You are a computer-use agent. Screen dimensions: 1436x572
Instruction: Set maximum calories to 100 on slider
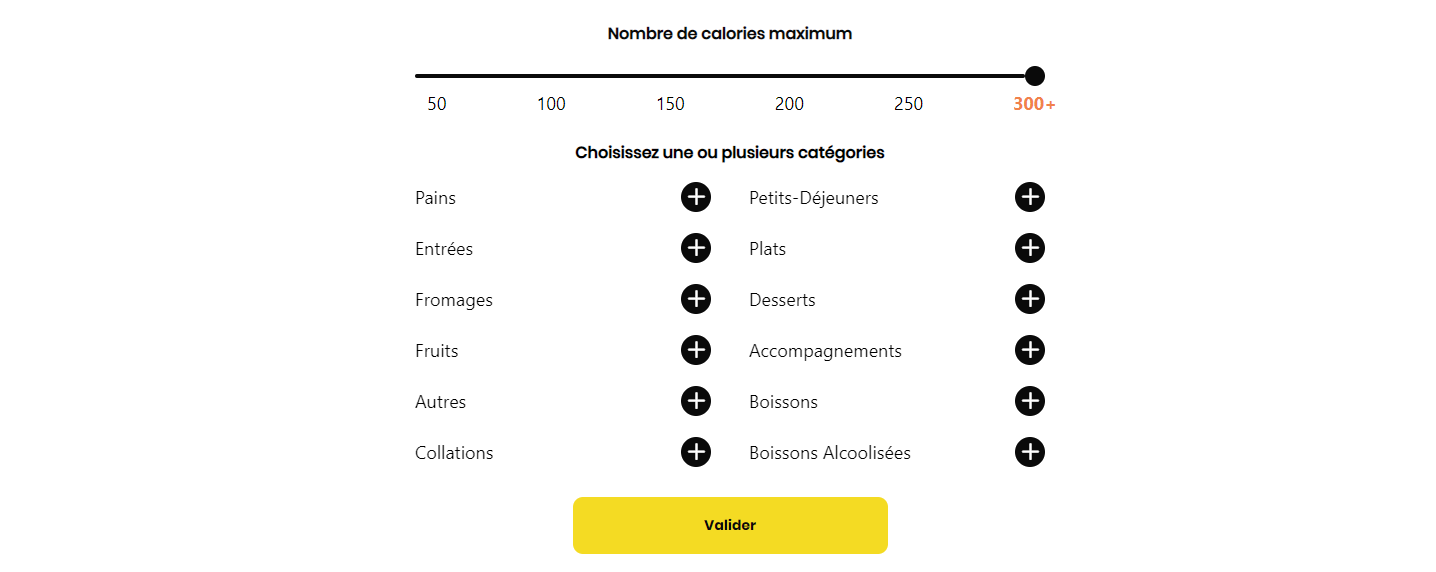(551, 104)
